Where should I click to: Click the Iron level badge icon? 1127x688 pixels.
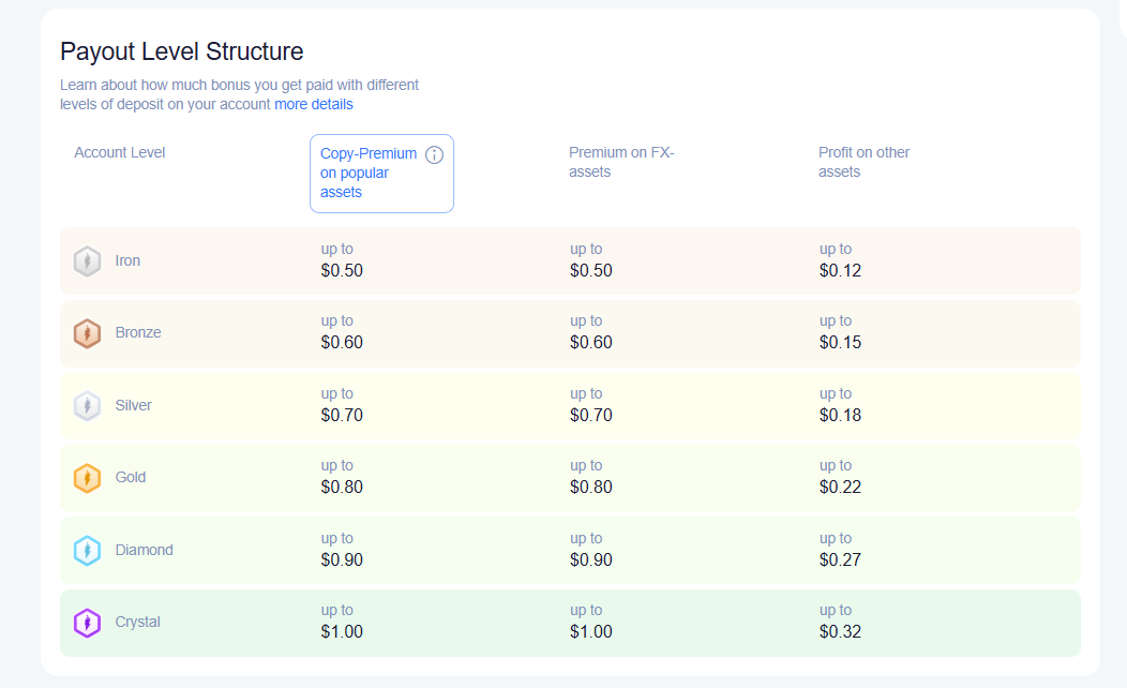(x=87, y=261)
